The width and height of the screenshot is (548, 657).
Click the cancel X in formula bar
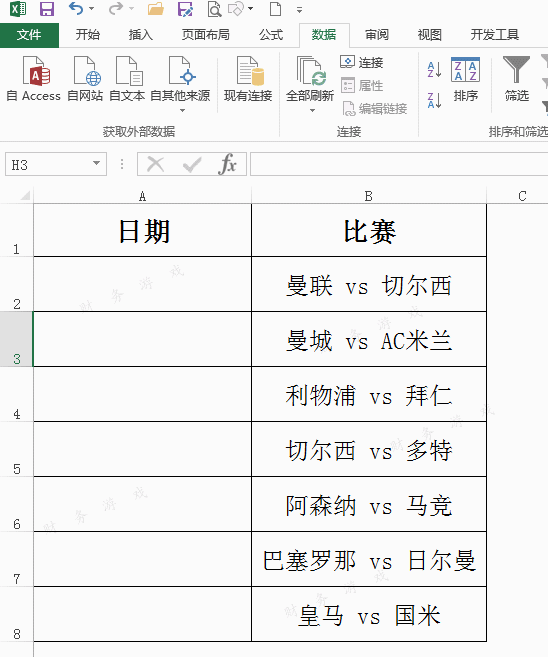pyautogui.click(x=155, y=164)
